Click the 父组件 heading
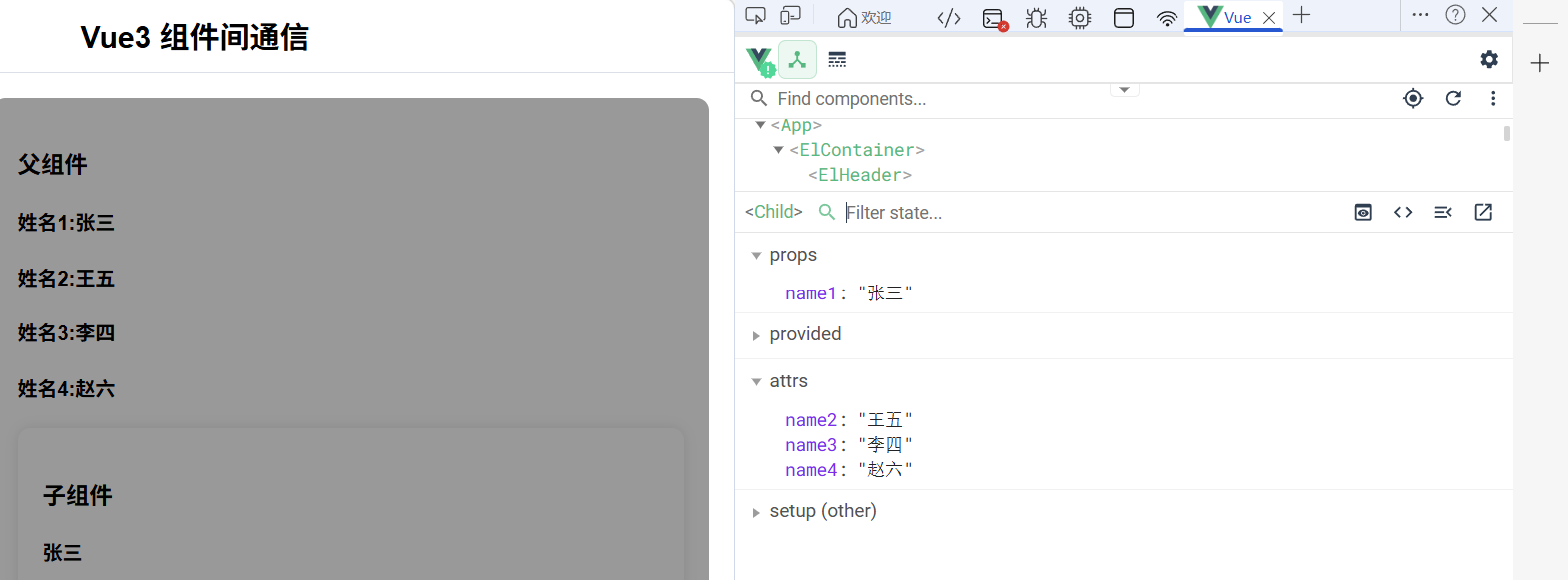 53,164
